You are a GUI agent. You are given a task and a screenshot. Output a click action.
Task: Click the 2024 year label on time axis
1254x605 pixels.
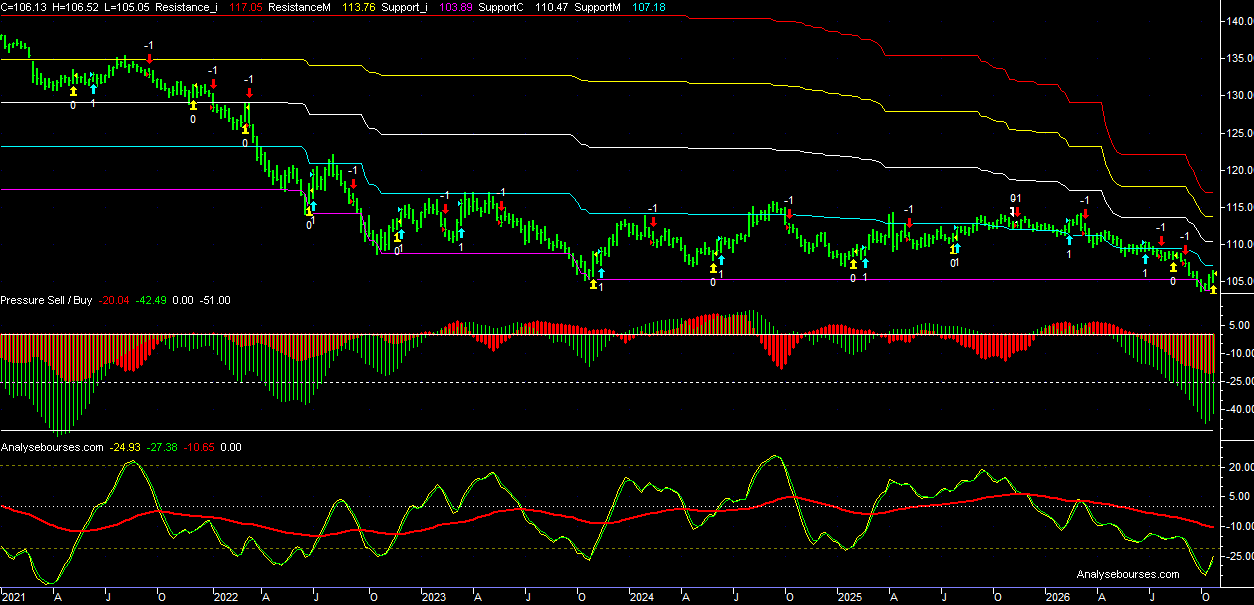(642, 597)
